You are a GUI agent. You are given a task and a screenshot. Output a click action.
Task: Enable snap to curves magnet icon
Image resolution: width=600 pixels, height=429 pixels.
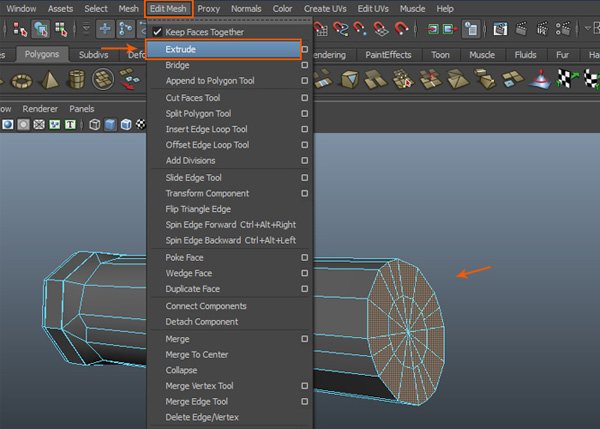[340, 29]
